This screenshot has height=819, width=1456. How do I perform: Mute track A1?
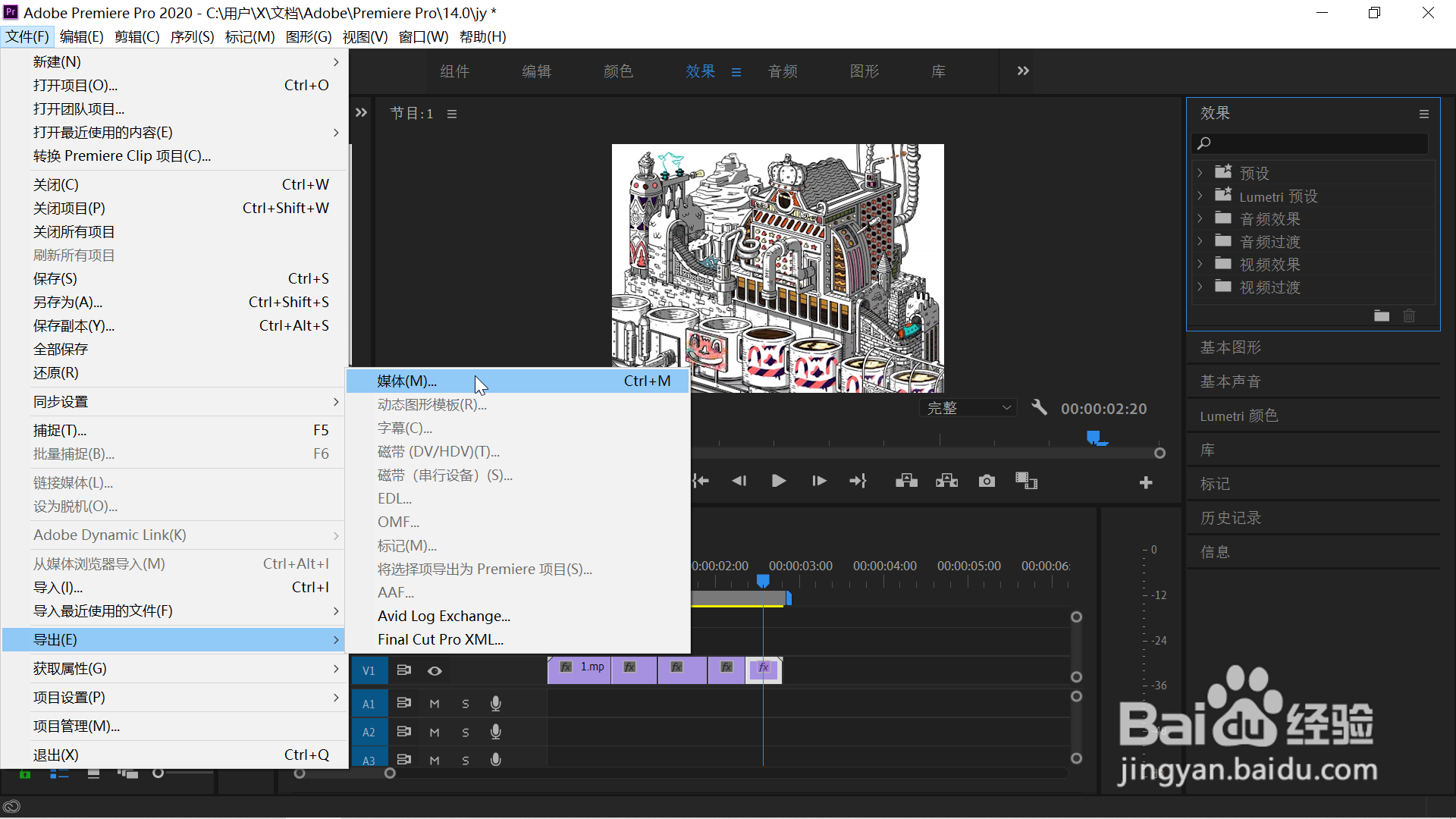pyautogui.click(x=435, y=704)
